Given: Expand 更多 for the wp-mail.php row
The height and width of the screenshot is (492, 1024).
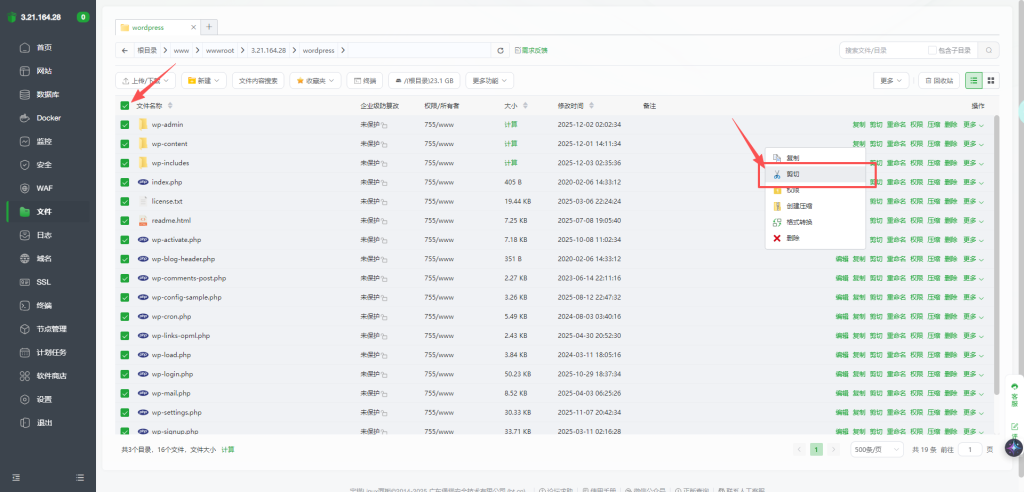Looking at the screenshot, I should click(973, 393).
